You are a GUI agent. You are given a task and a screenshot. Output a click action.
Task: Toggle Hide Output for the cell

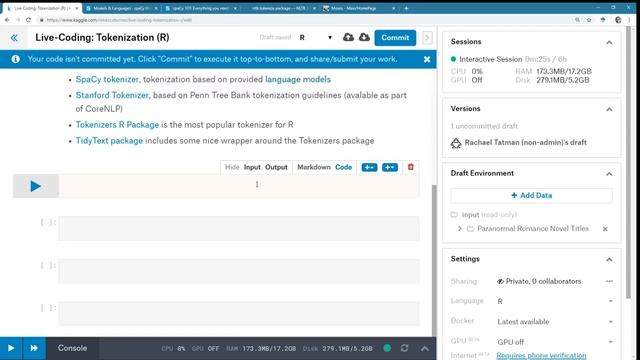pyautogui.click(x=276, y=167)
